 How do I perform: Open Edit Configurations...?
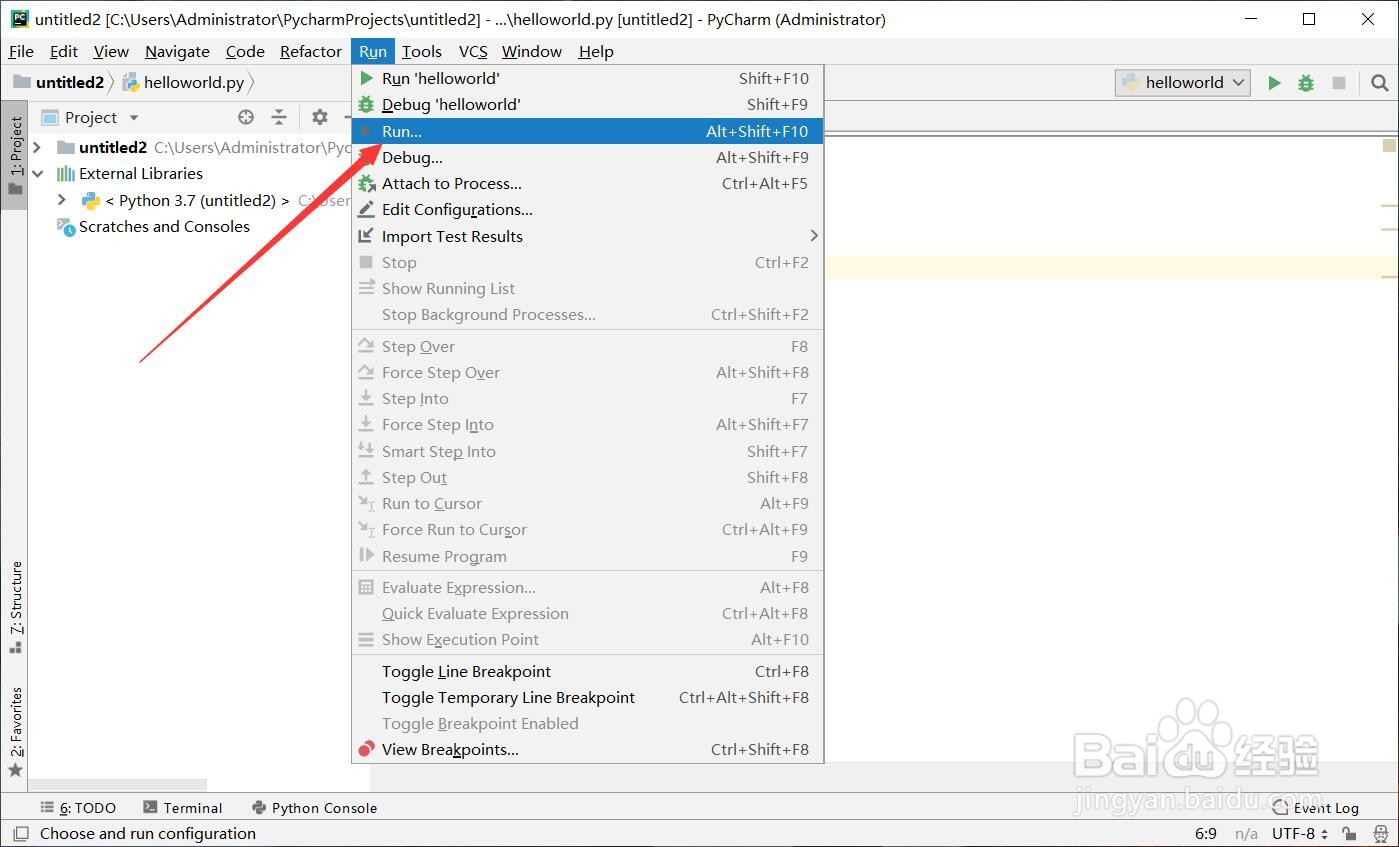[x=588, y=209]
